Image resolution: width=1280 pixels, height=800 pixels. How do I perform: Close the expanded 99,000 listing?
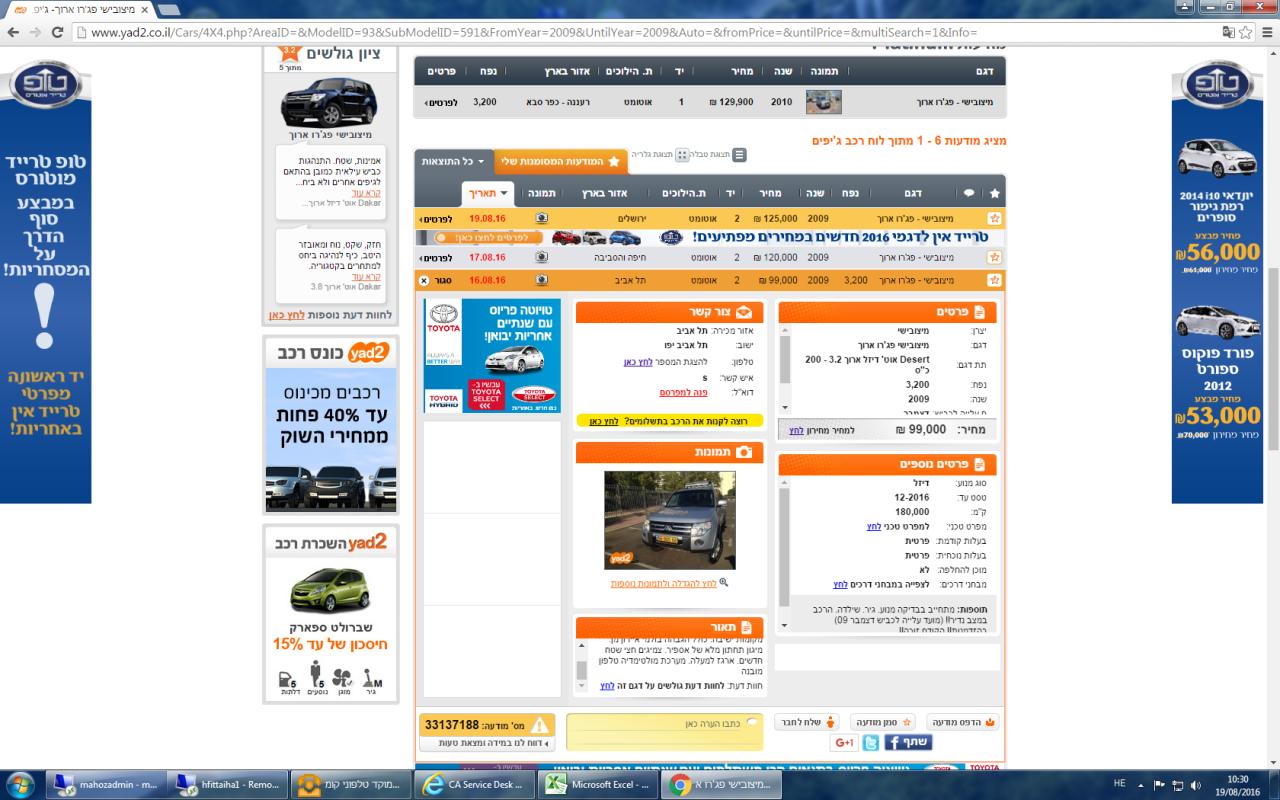pos(424,281)
